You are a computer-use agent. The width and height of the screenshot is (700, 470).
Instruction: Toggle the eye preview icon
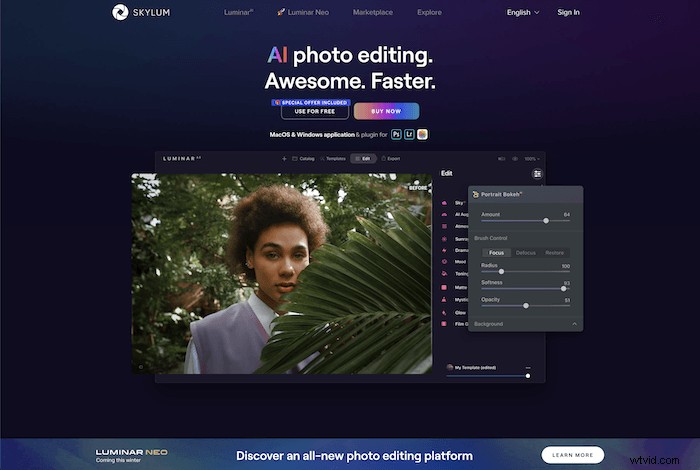tap(515, 158)
